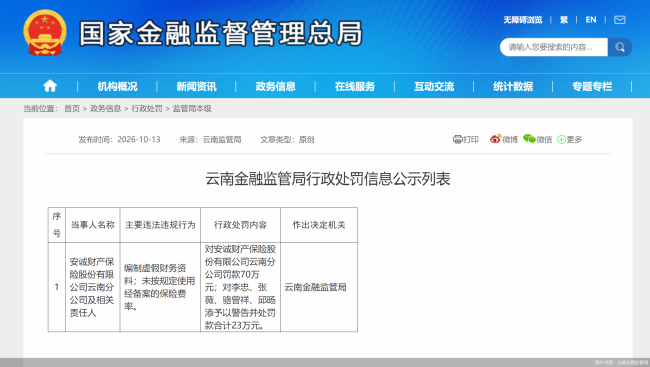This screenshot has width=650, height=367.
Task: Click site title 国家金融监督管理总局
Action: pos(221,33)
